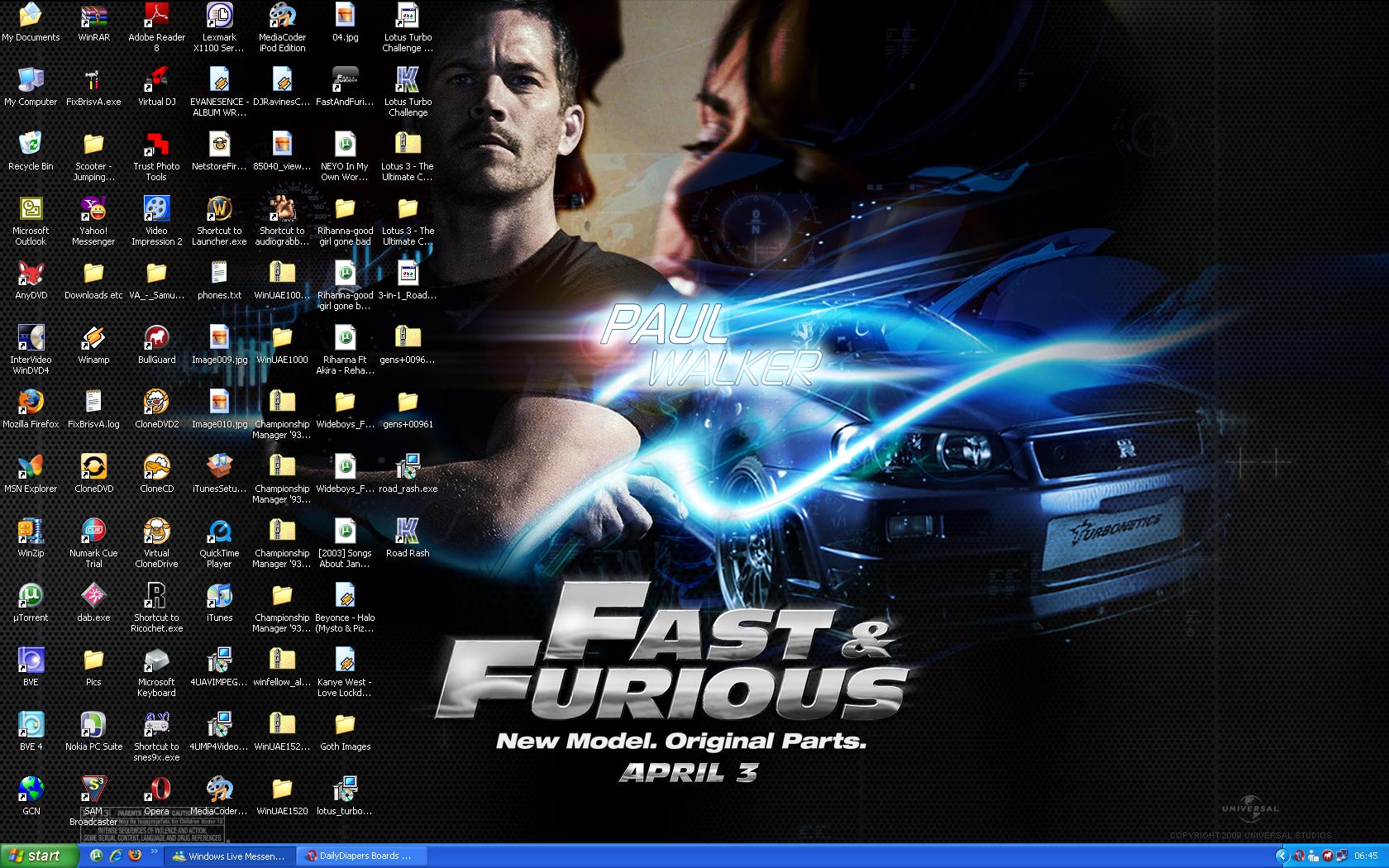The height and width of the screenshot is (868, 1389).
Task: Click the taskbar clock showing 06:45
Action: (x=1366, y=856)
